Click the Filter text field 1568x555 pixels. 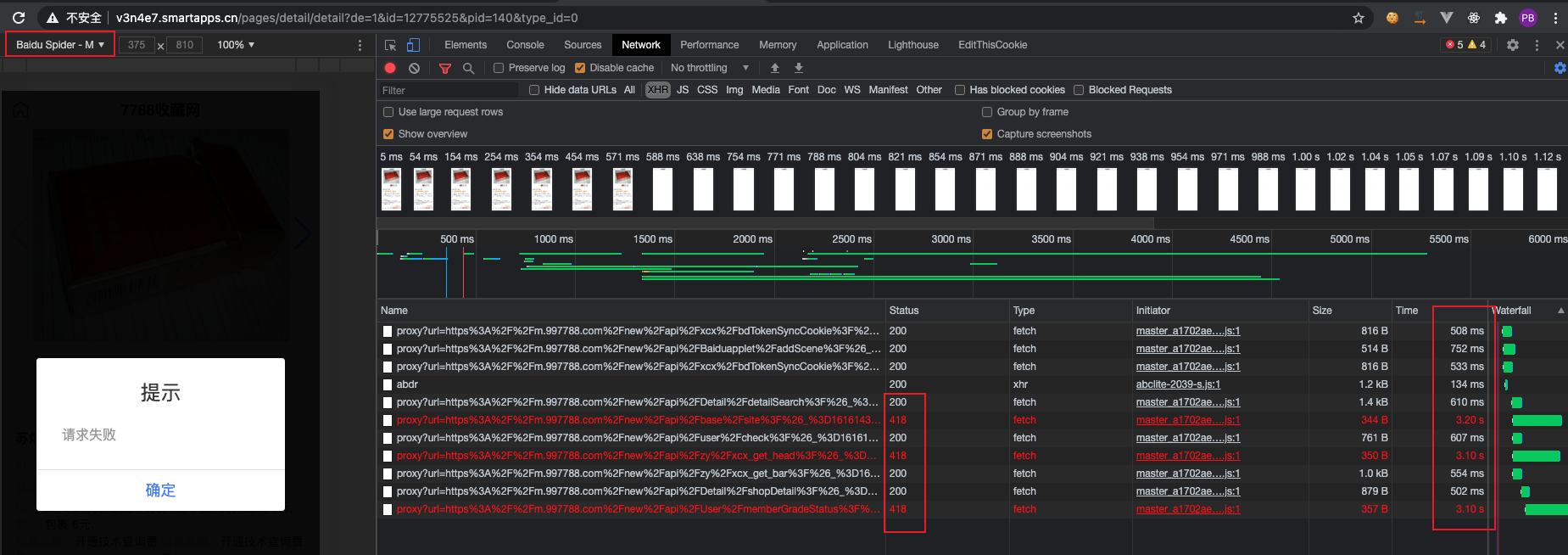(449, 90)
